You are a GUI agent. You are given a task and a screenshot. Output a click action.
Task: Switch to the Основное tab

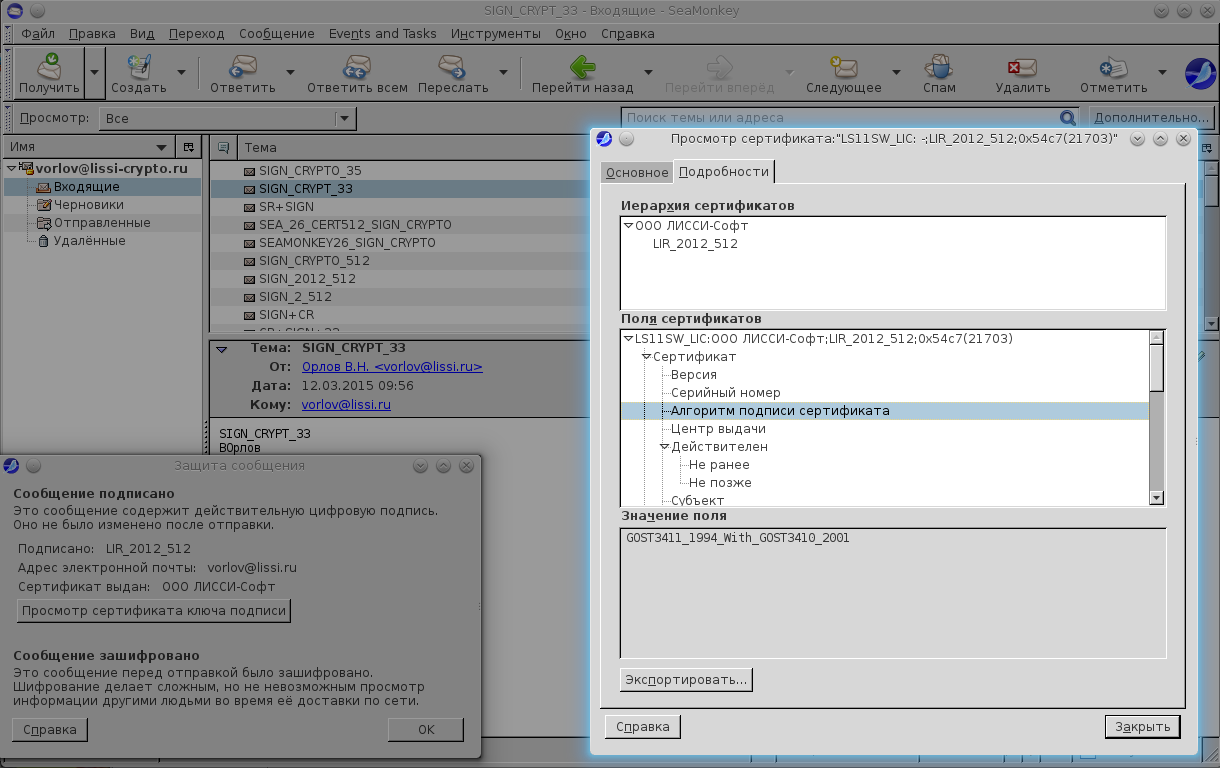(637, 173)
